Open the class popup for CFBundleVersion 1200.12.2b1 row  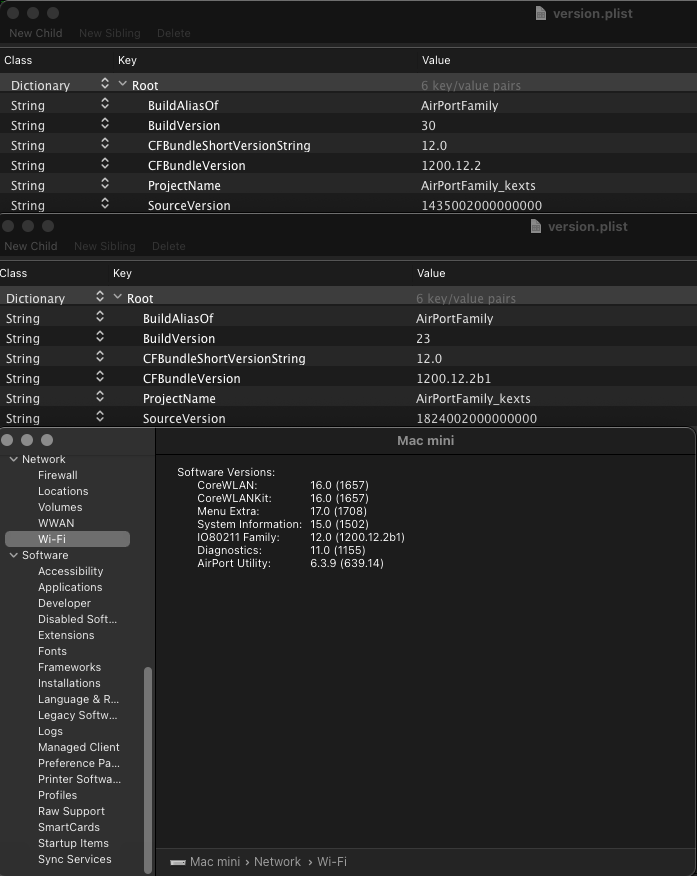99,378
